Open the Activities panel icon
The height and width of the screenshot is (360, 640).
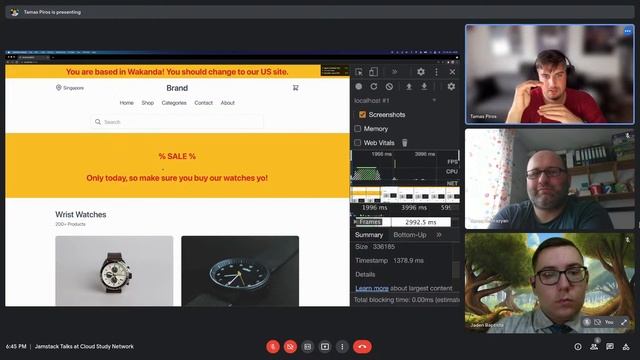(626, 347)
